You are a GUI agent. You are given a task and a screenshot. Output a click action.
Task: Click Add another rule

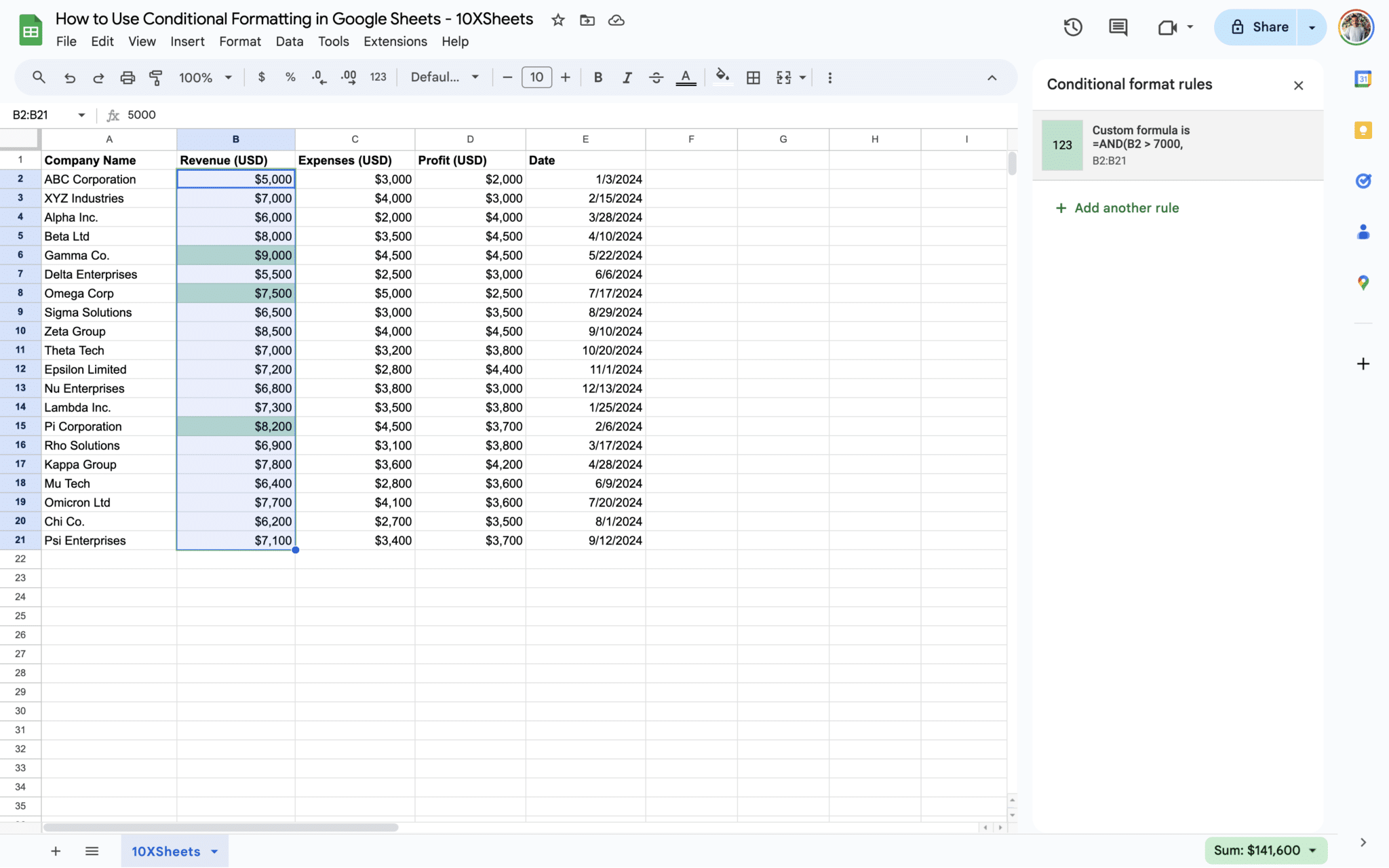1118,208
